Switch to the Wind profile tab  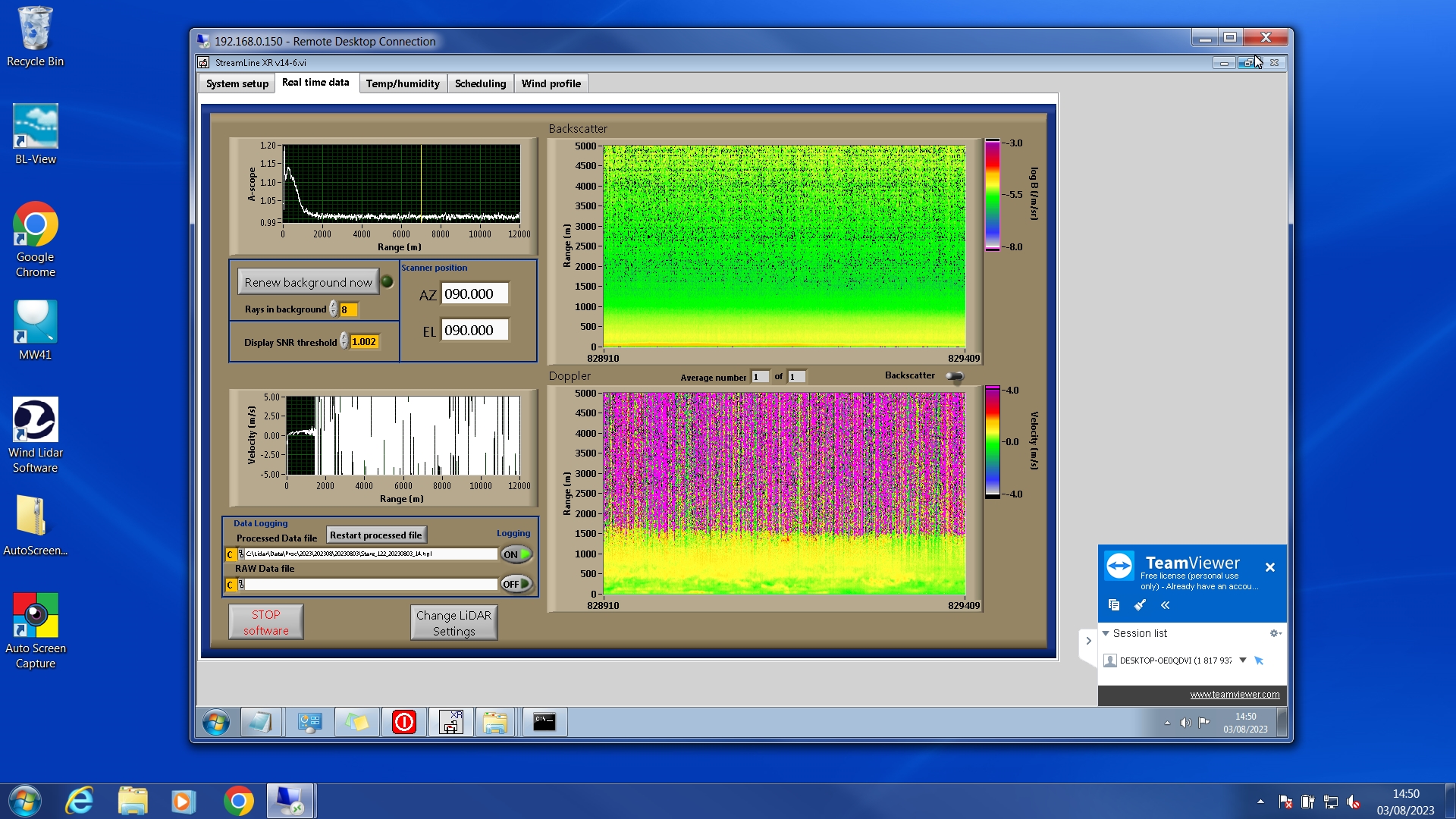(551, 83)
